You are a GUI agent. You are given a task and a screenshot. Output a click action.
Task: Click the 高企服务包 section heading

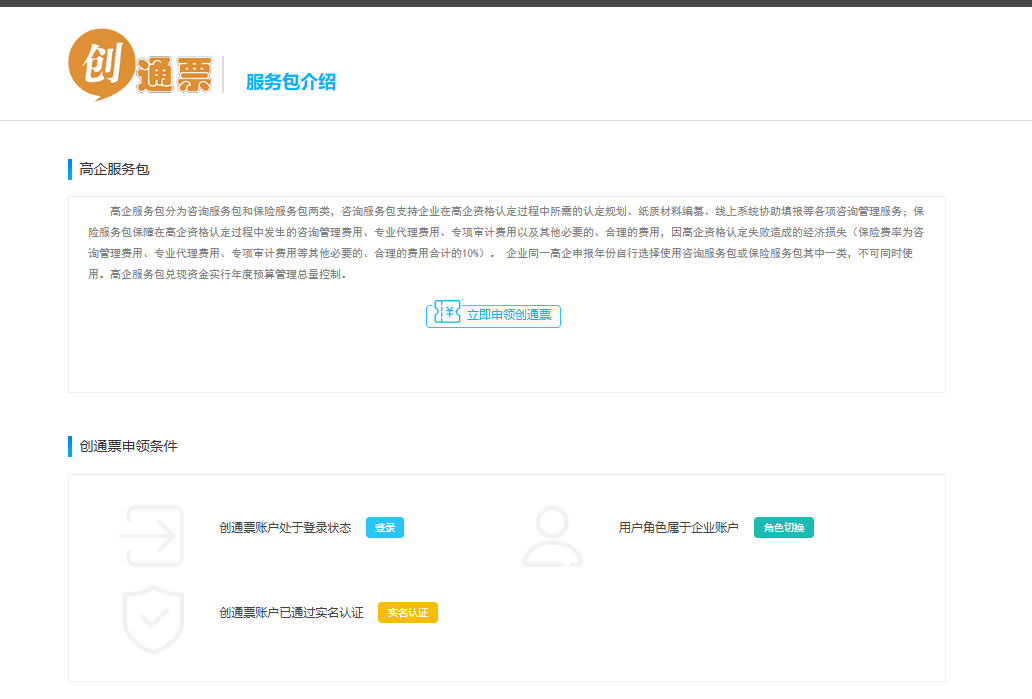115,169
